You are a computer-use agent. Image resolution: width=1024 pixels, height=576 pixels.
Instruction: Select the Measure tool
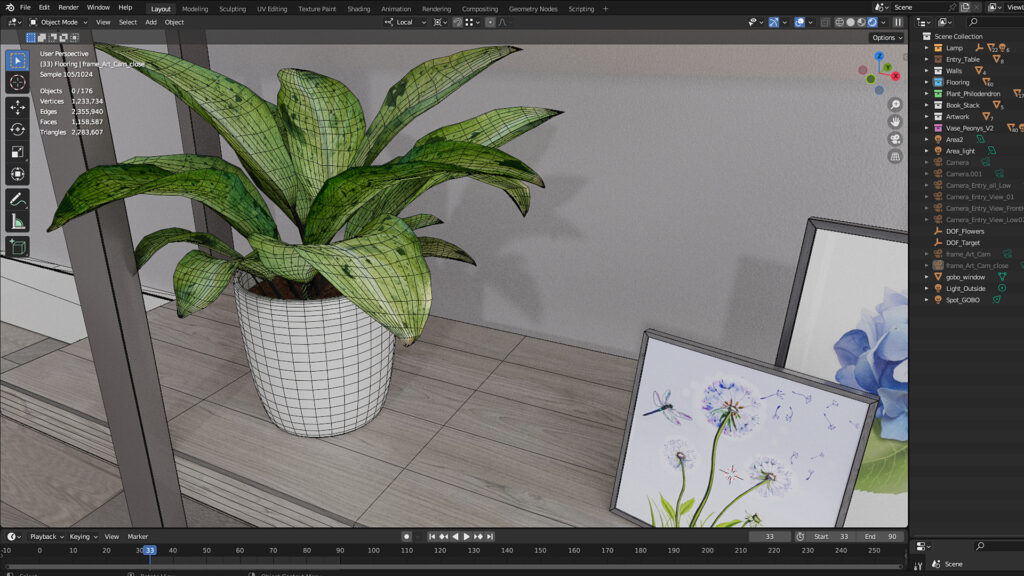17,222
